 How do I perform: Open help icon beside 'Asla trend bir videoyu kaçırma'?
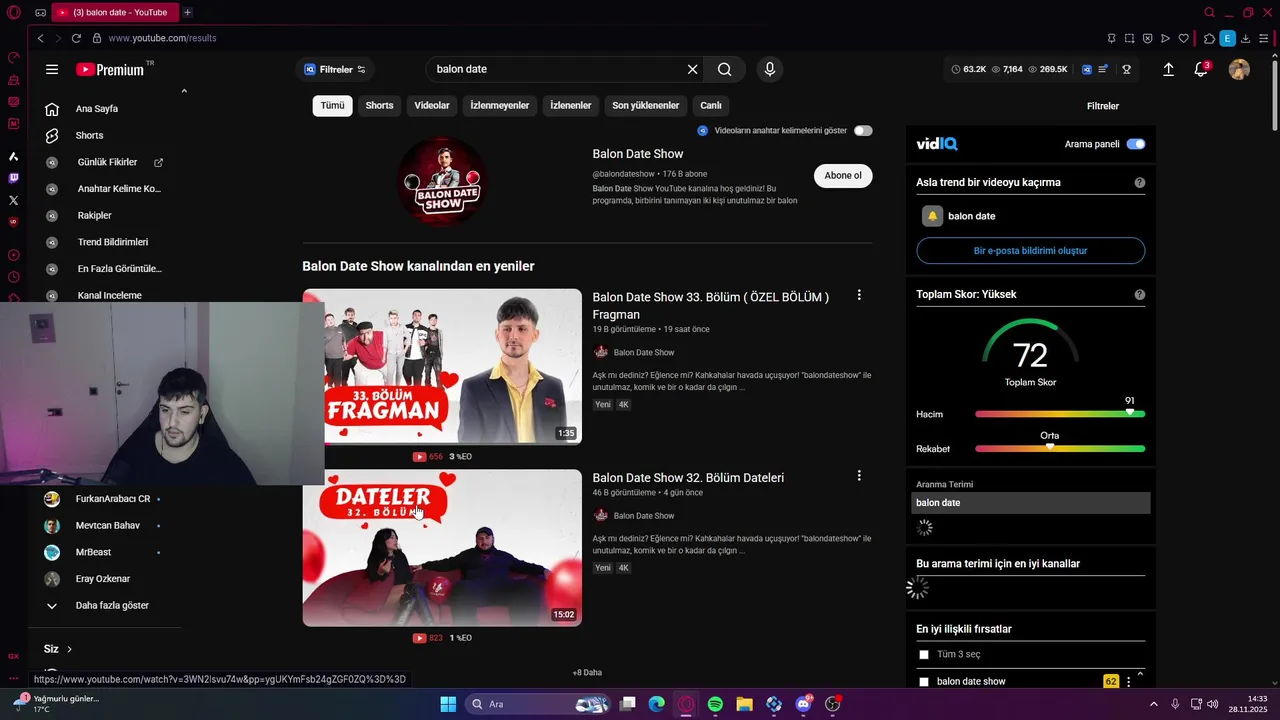tap(1140, 183)
